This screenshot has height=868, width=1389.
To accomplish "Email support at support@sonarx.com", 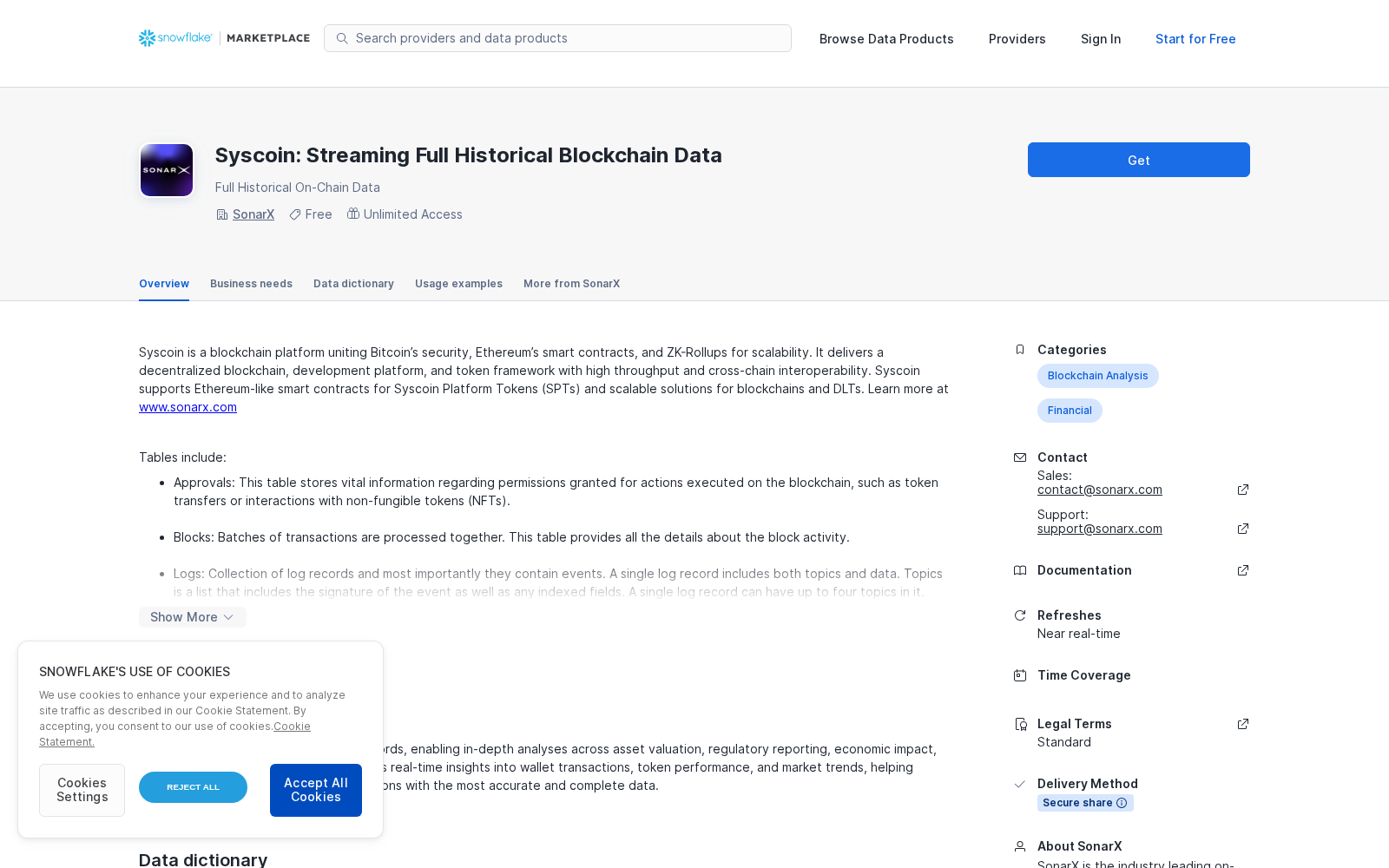I will [x=1100, y=529].
